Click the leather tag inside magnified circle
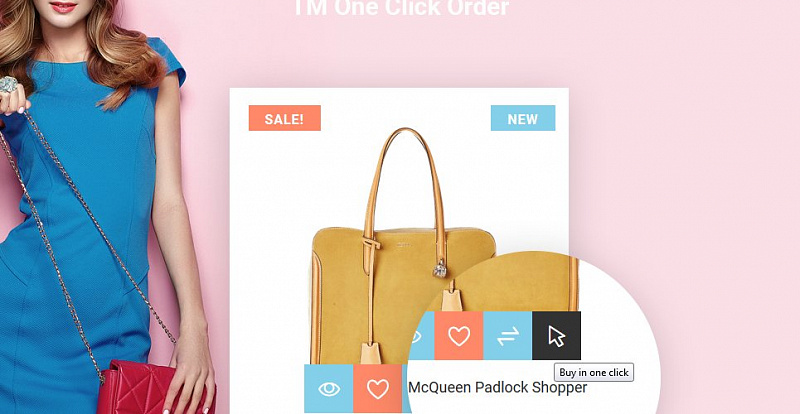Screen dimensions: 800x414 (x=452, y=300)
